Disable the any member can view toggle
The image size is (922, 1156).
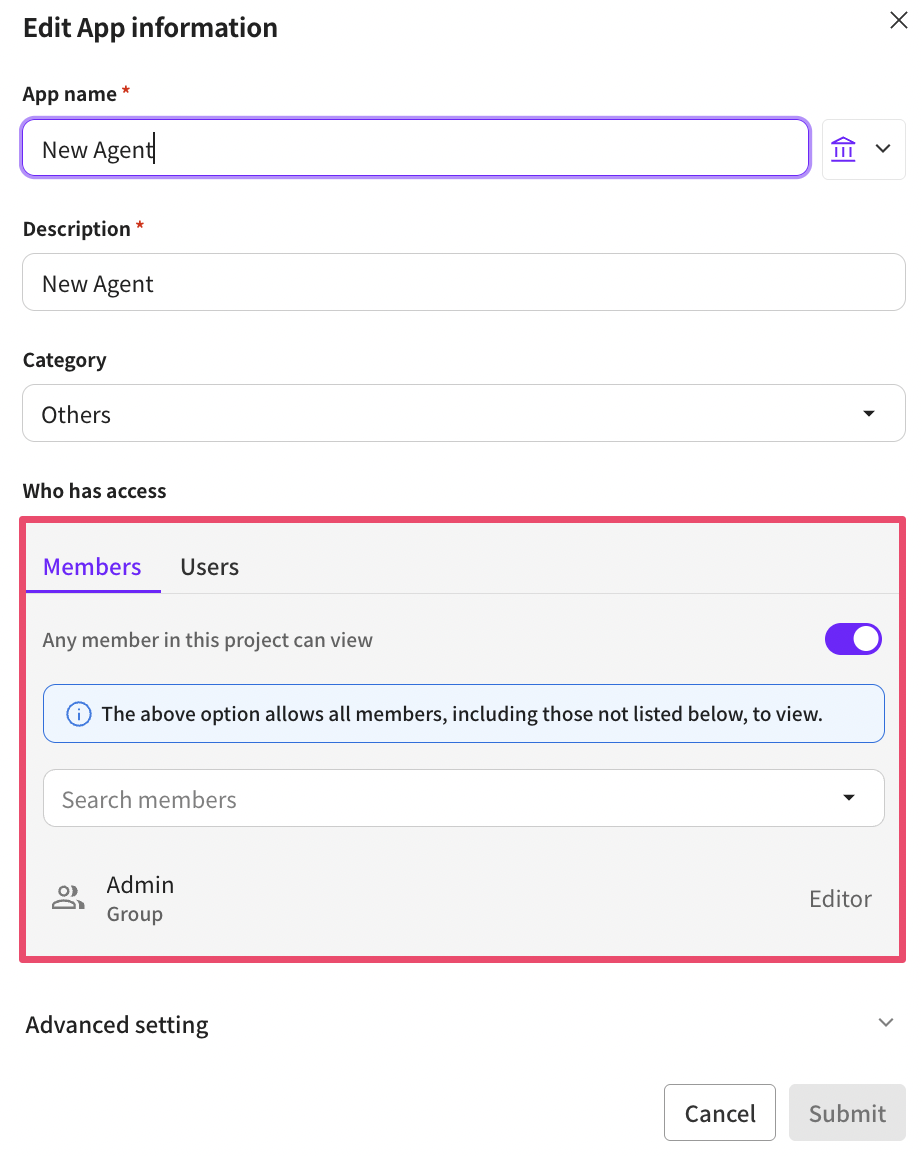coord(853,640)
